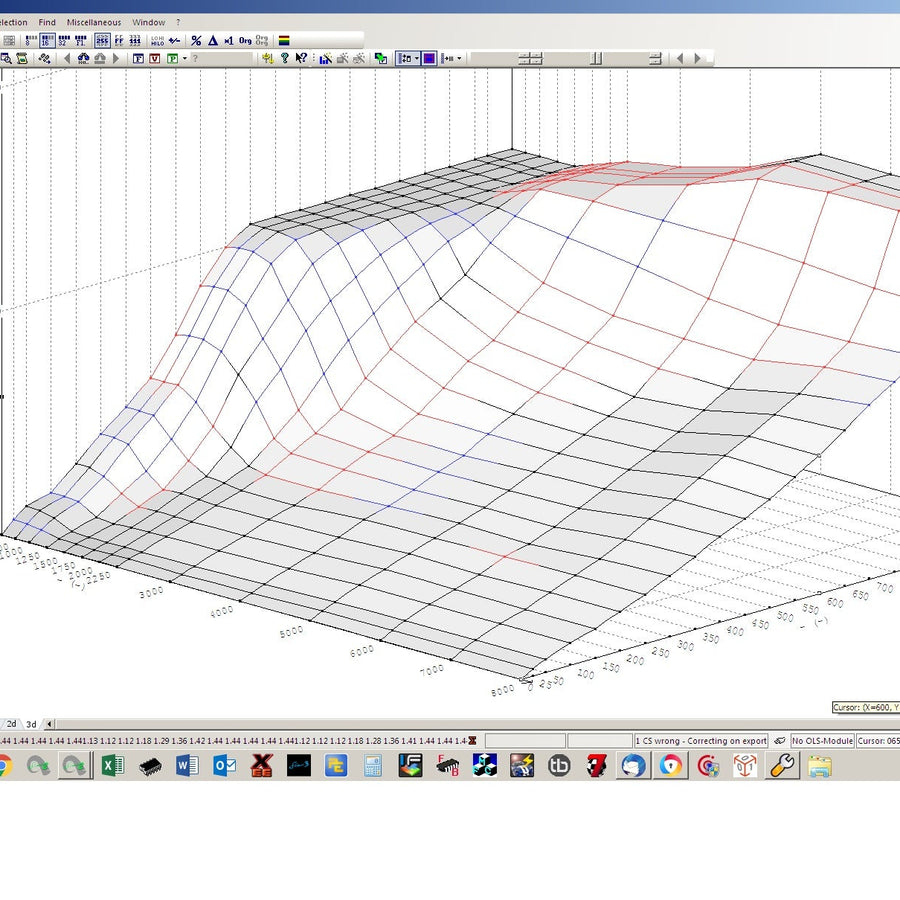The height and width of the screenshot is (900, 900).
Task: Open the Find menu
Action: click(47, 22)
